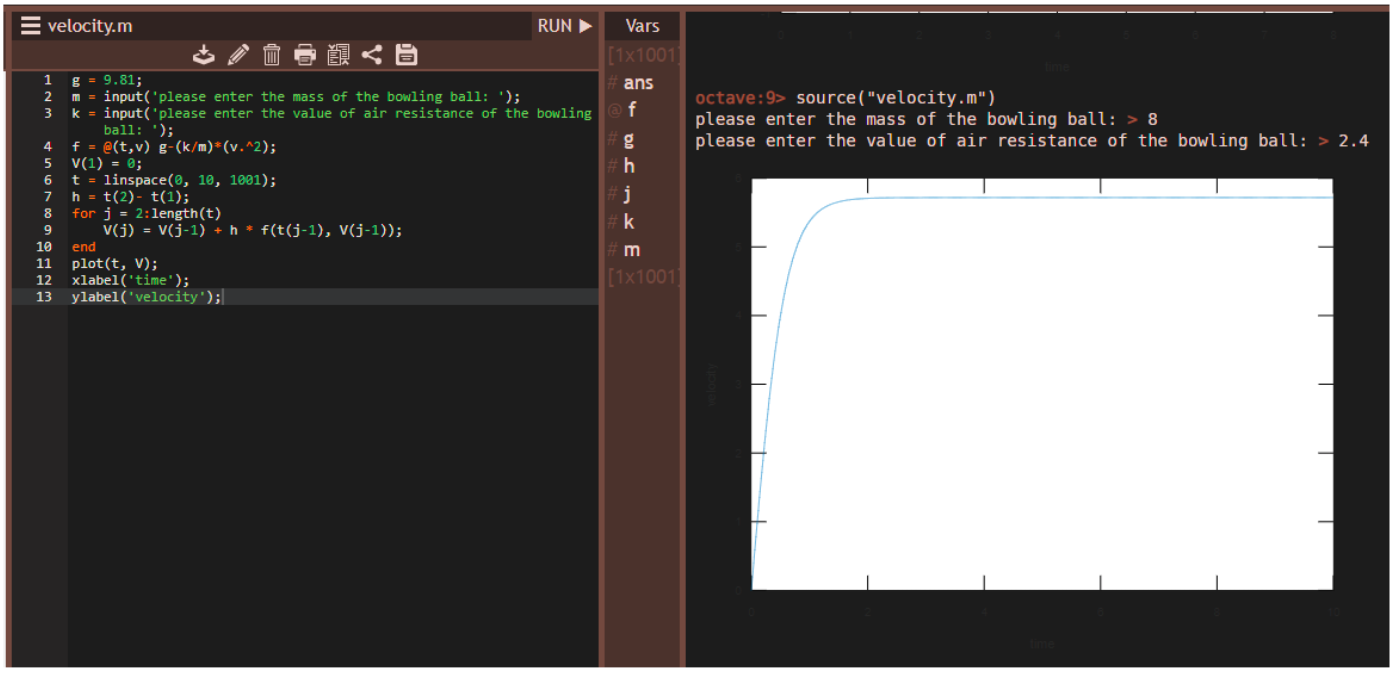The height and width of the screenshot is (674, 1390).
Task: Click the download file icon
Action: (204, 55)
